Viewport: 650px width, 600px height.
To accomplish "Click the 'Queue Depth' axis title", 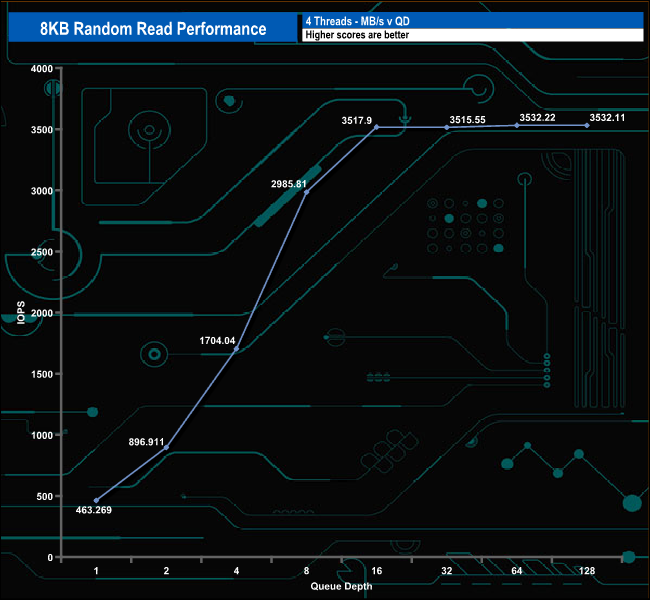I will [340, 586].
